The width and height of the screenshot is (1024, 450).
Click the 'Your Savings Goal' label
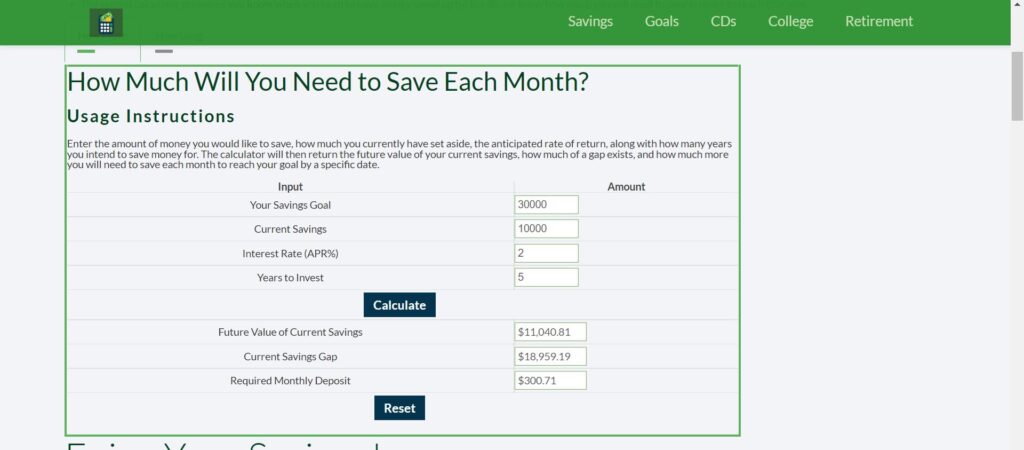click(290, 205)
